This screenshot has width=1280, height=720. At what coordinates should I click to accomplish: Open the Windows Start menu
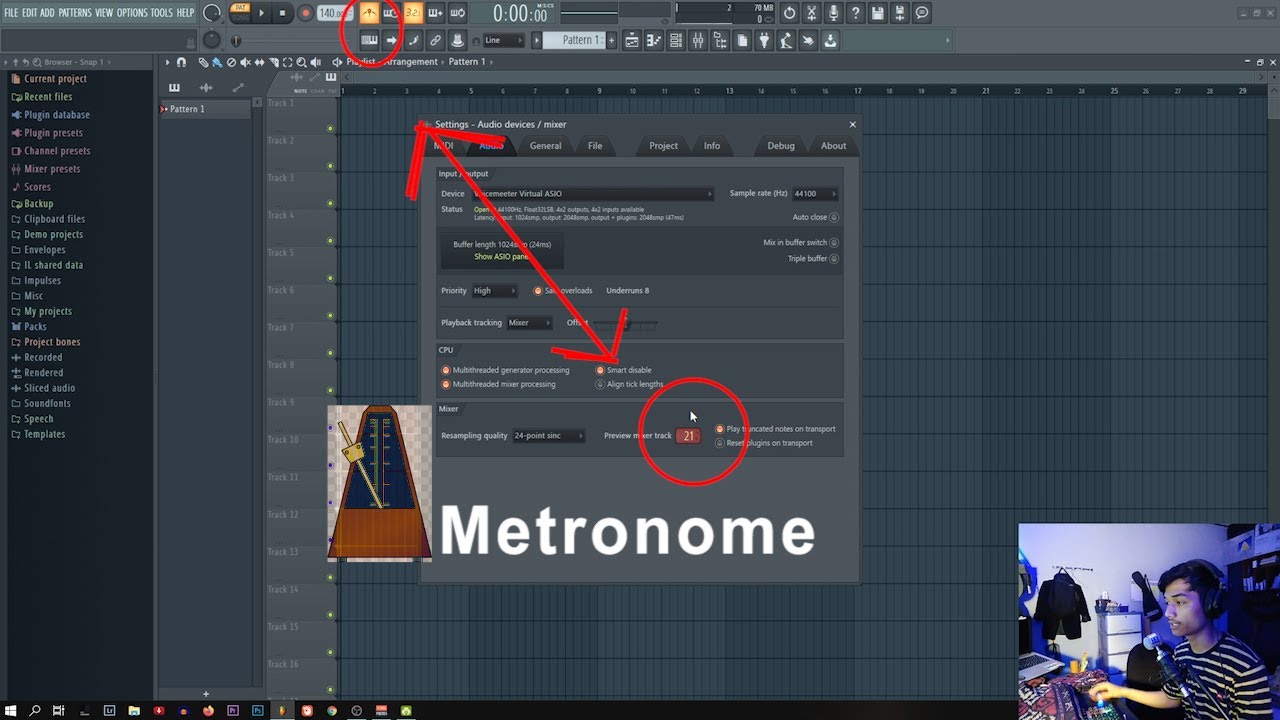(10, 711)
